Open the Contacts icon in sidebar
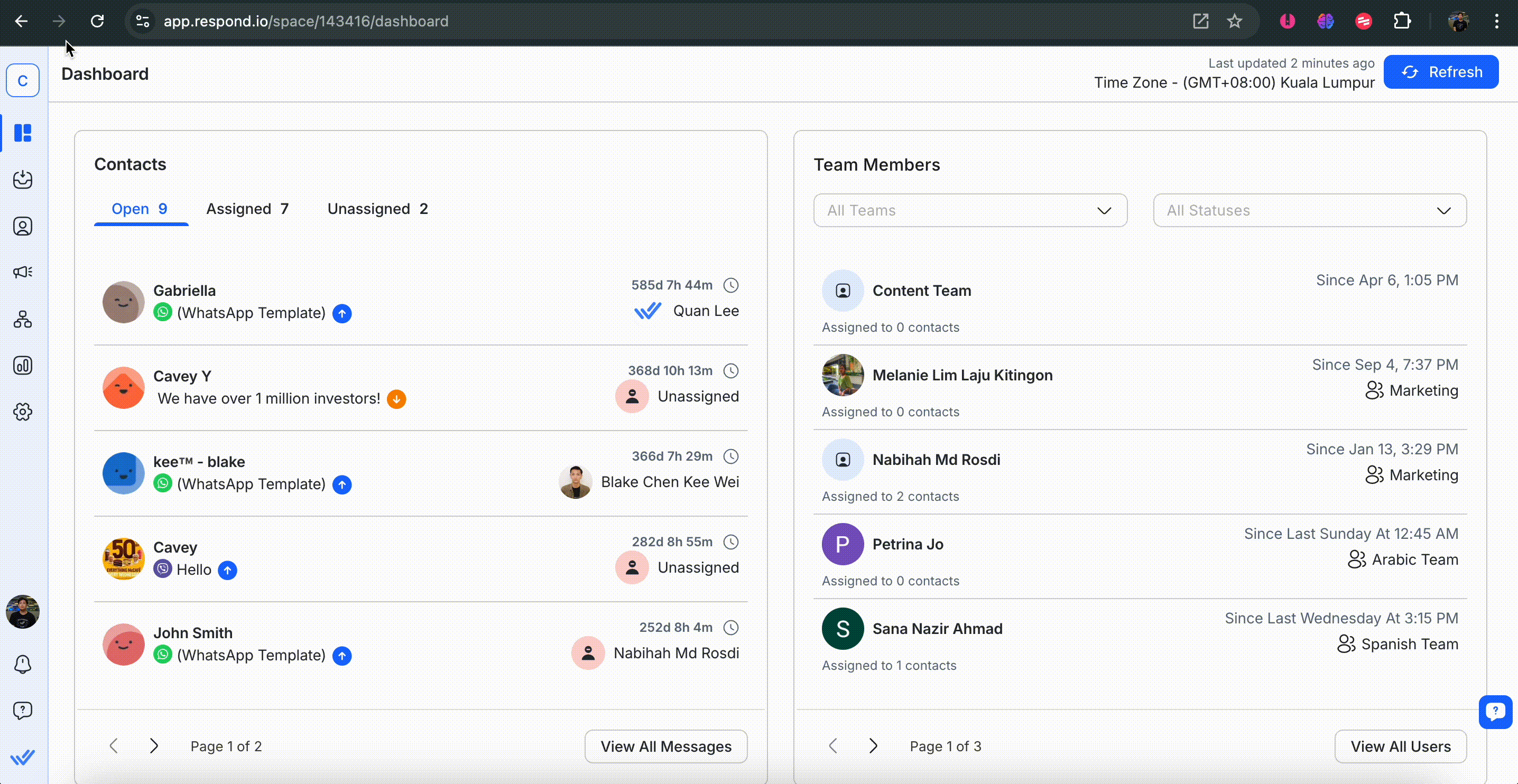Viewport: 1518px width, 784px height. pyautogui.click(x=22, y=226)
